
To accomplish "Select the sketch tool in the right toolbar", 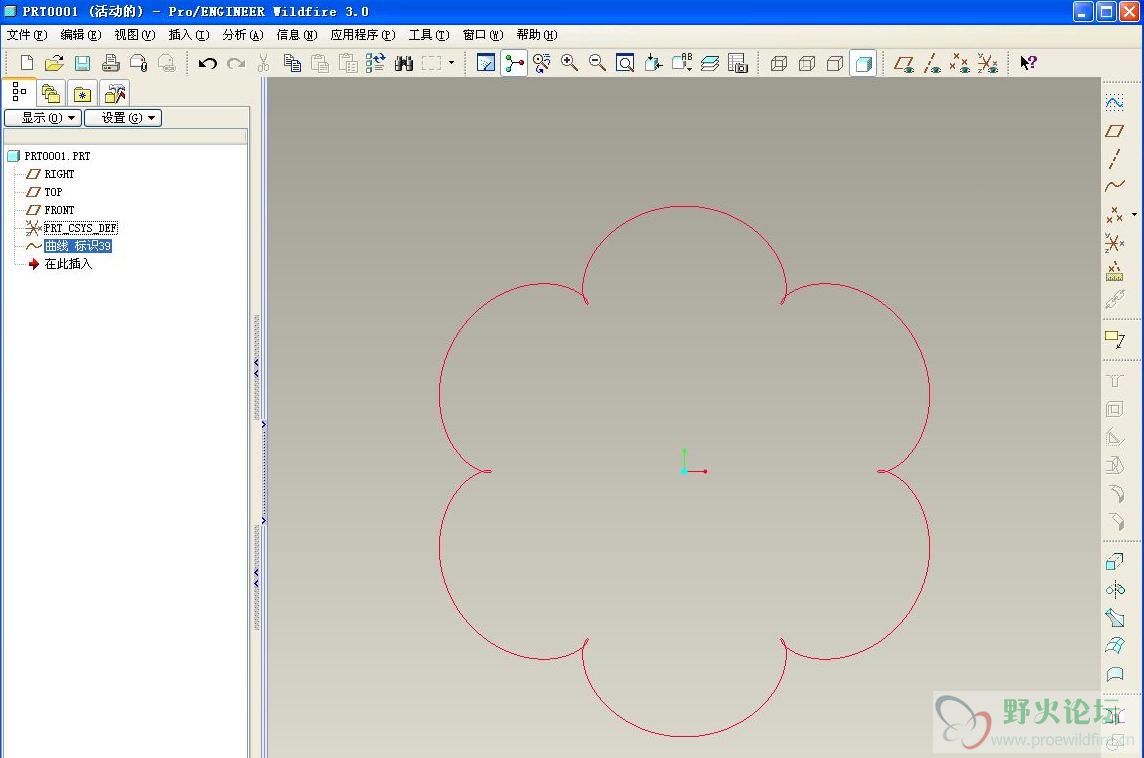I will 1114,103.
